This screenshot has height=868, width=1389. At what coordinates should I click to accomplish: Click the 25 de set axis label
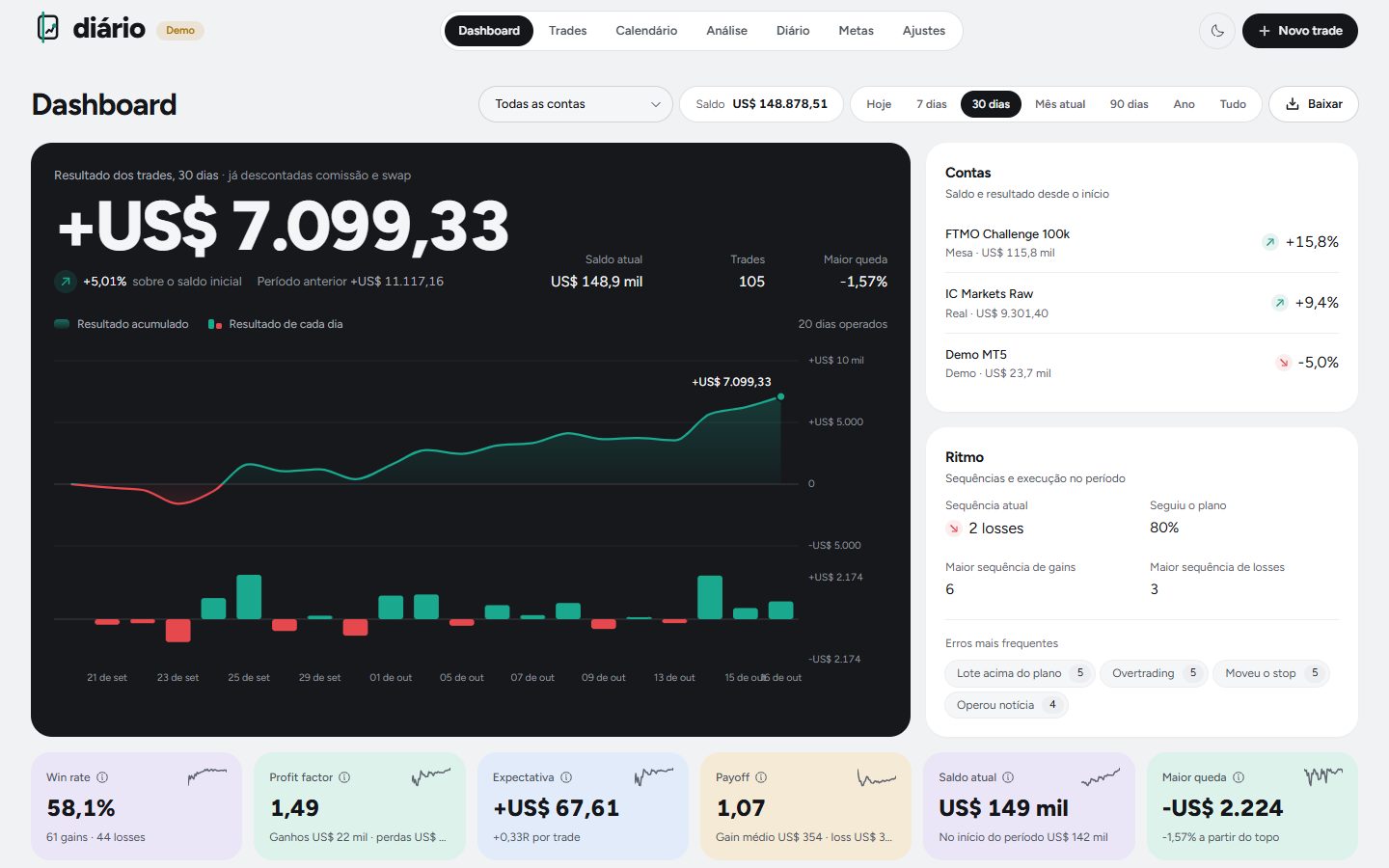click(x=249, y=678)
